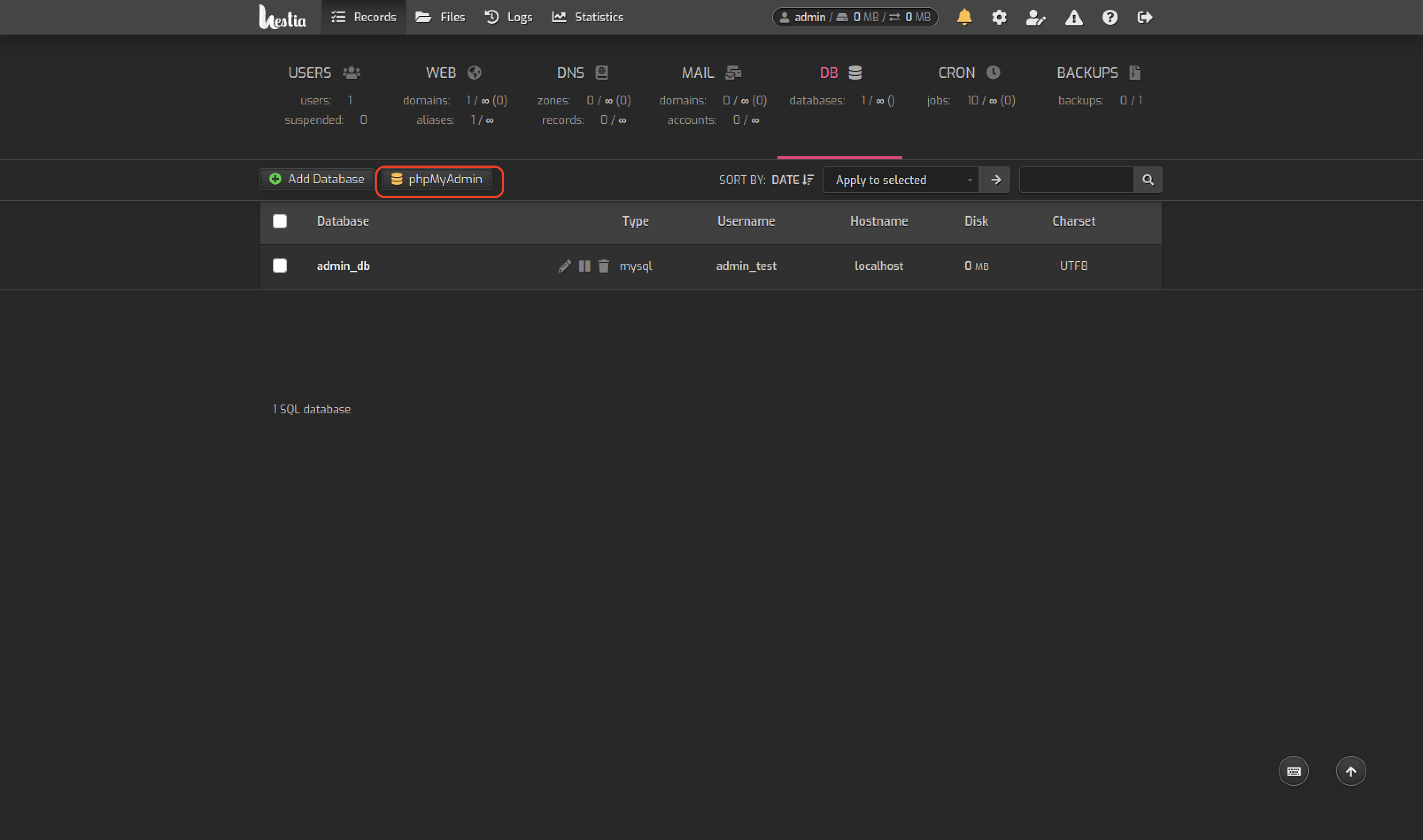Switch to the USERS tab
This screenshot has height=840, width=1423.
(325, 73)
